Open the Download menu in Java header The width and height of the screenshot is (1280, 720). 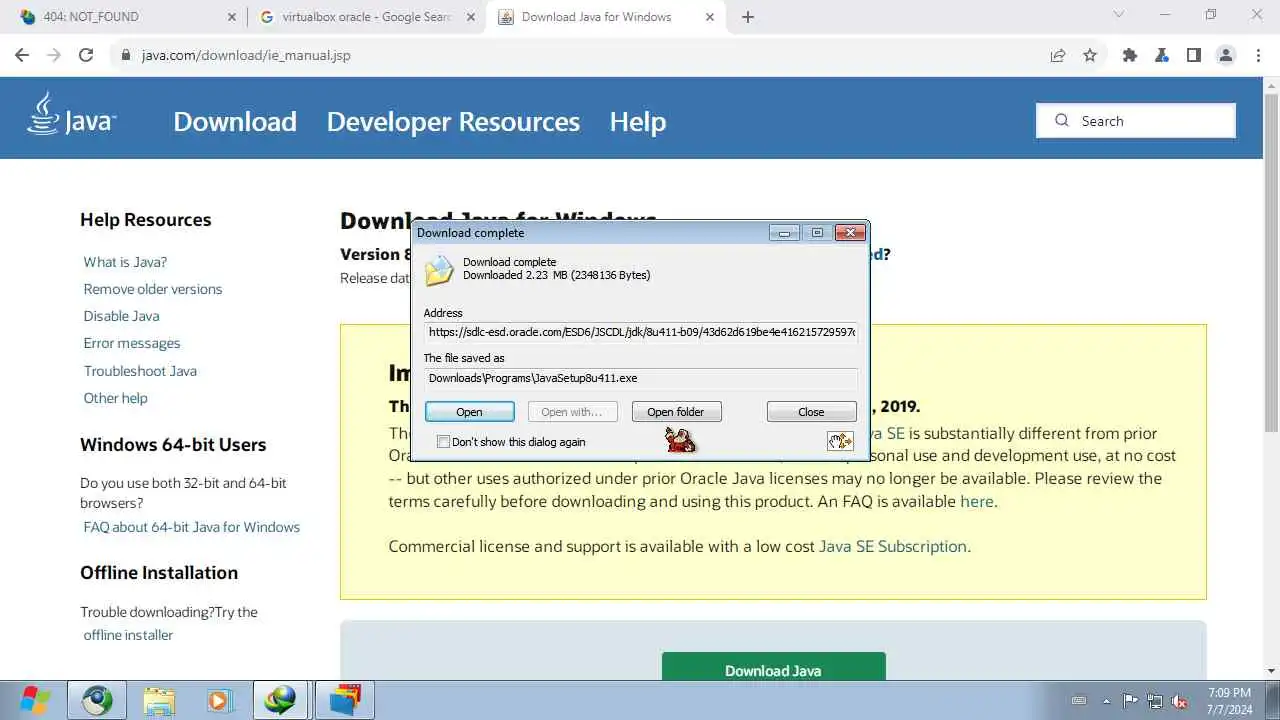tap(235, 121)
